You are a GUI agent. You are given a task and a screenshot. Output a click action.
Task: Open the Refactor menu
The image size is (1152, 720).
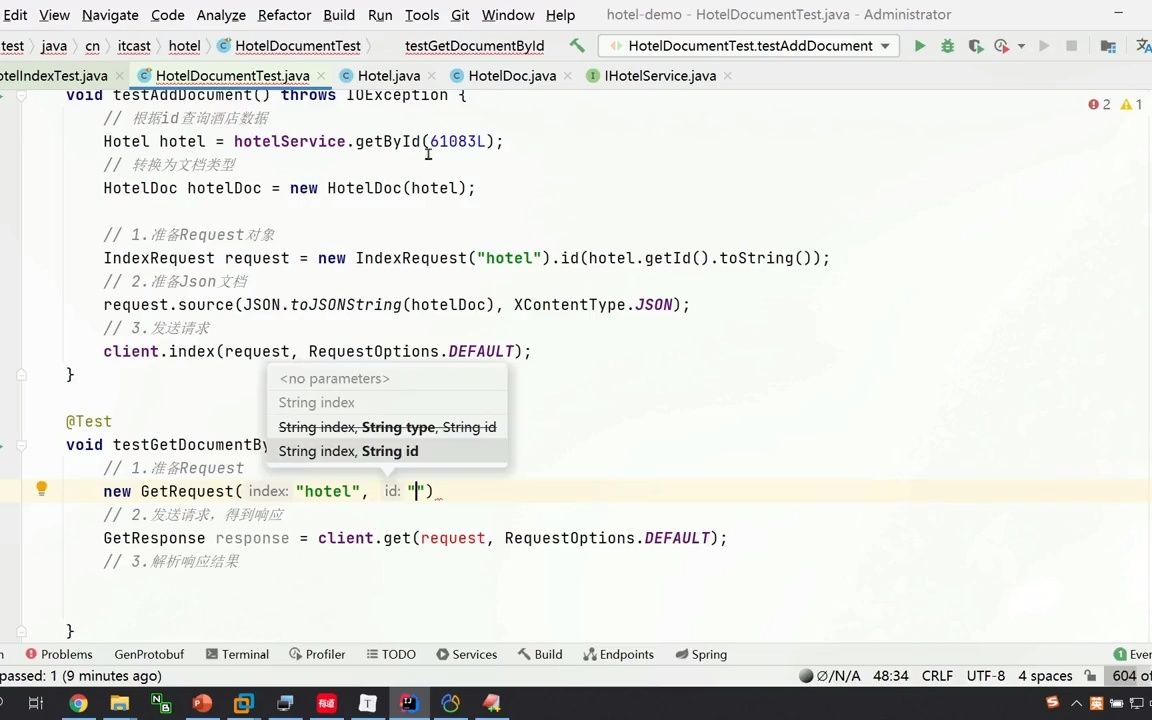[x=284, y=15]
